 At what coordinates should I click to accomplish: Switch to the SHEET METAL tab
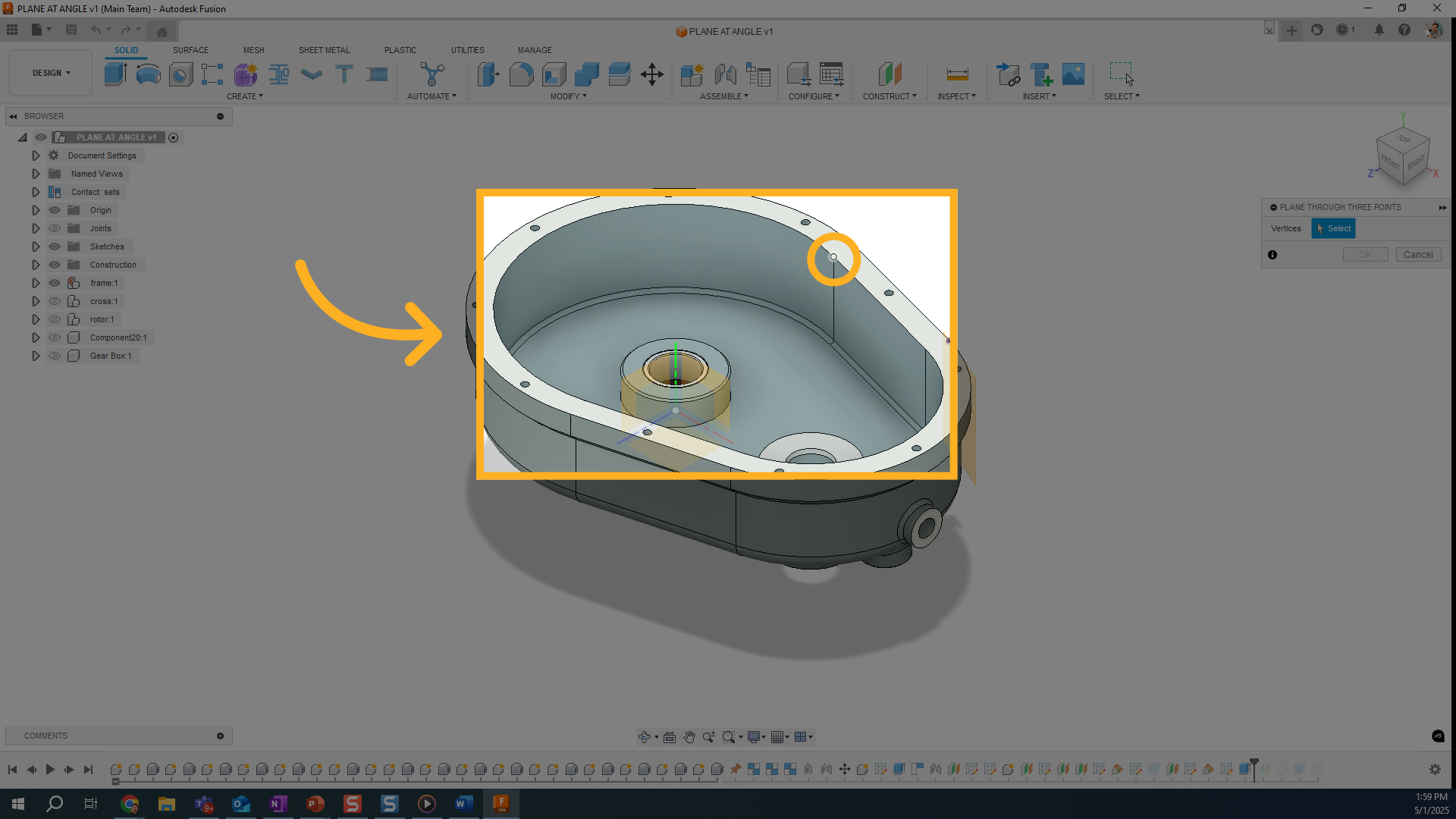324,50
